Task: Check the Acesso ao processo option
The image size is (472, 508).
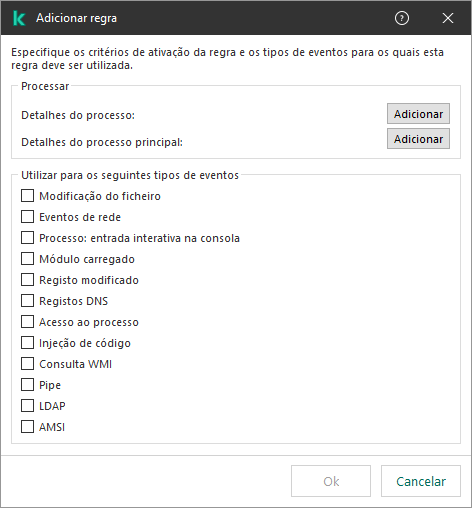Action: tap(27, 322)
